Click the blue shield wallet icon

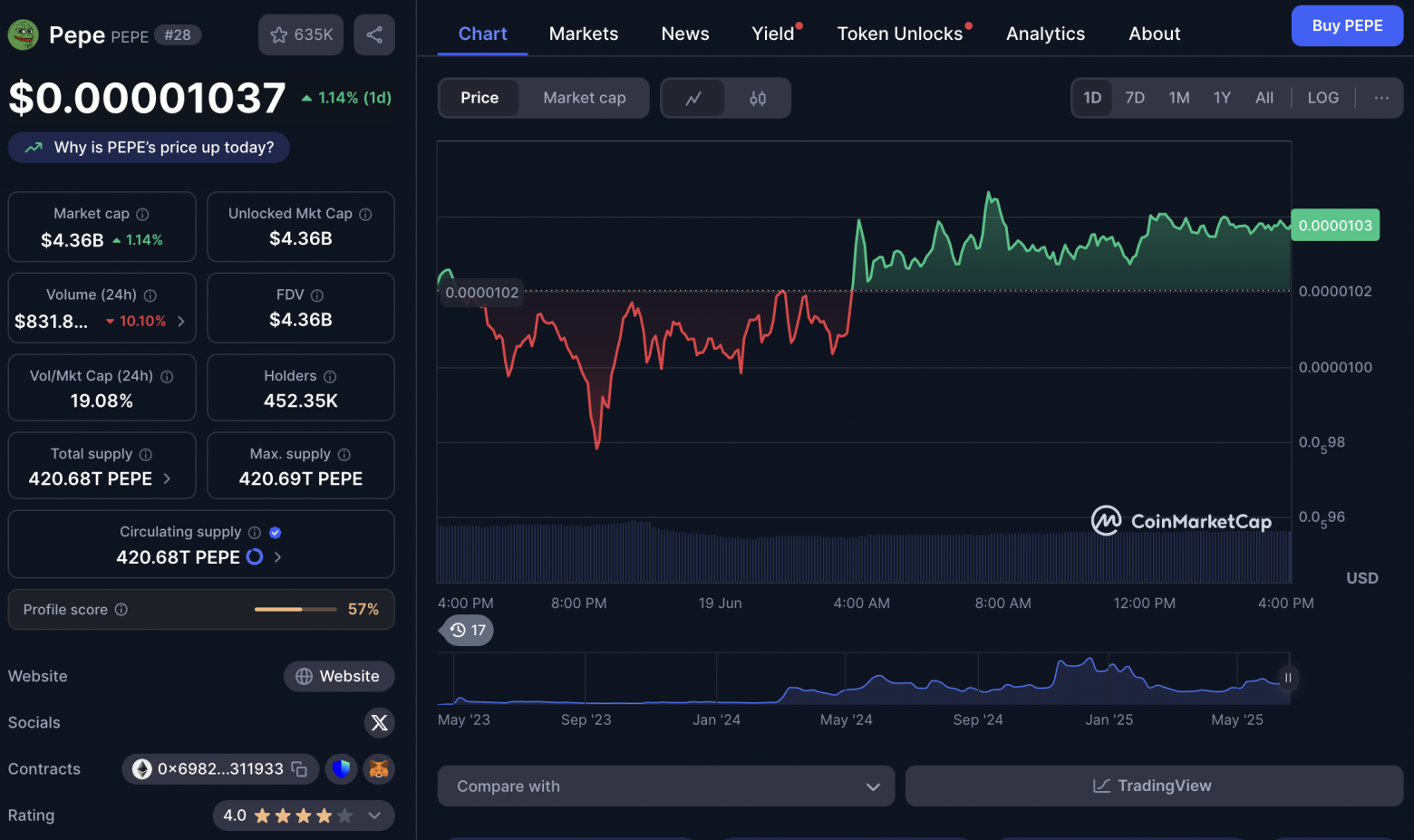coord(341,769)
